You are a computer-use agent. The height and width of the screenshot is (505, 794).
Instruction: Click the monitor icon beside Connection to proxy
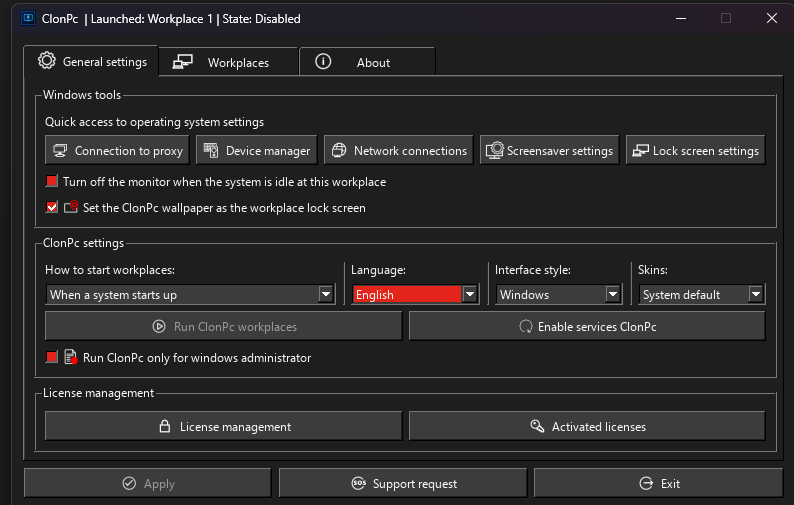tap(60, 150)
